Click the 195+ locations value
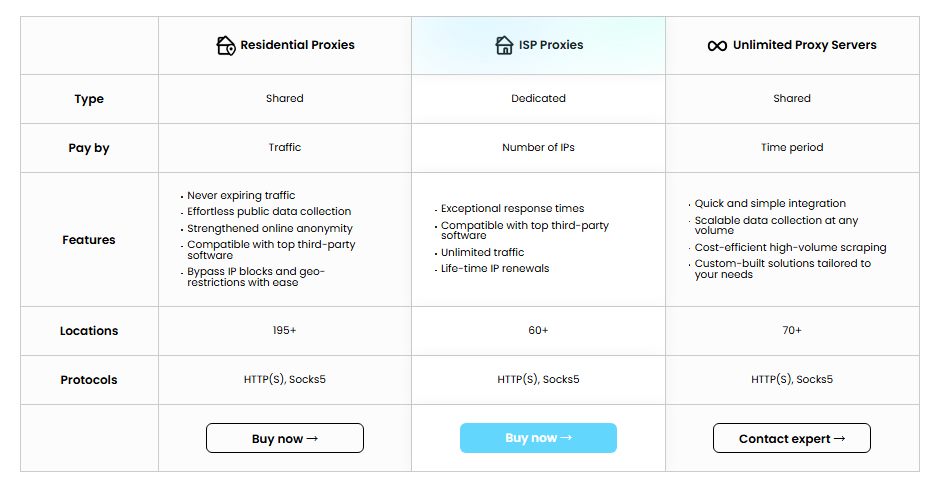Image resolution: width=936 pixels, height=485 pixels. [x=285, y=330]
